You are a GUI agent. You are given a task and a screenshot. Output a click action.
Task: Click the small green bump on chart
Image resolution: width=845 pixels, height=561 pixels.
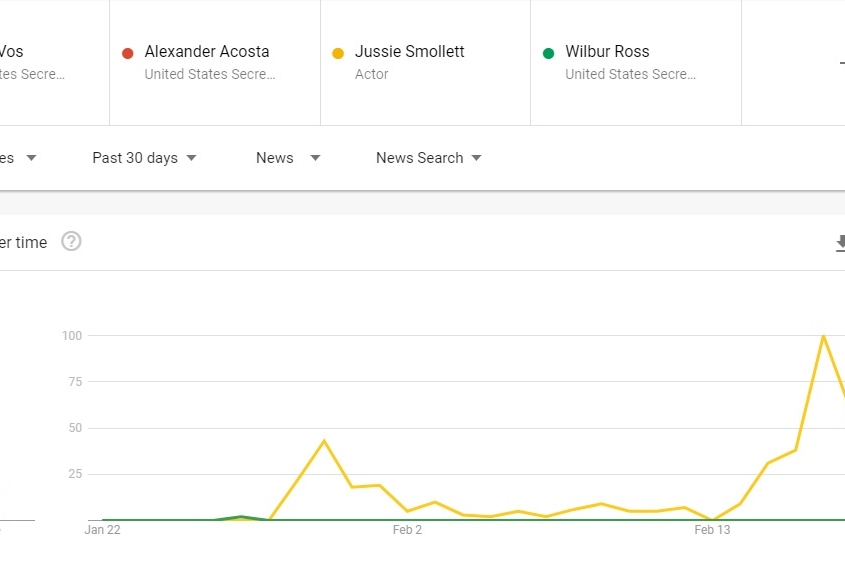(x=241, y=517)
